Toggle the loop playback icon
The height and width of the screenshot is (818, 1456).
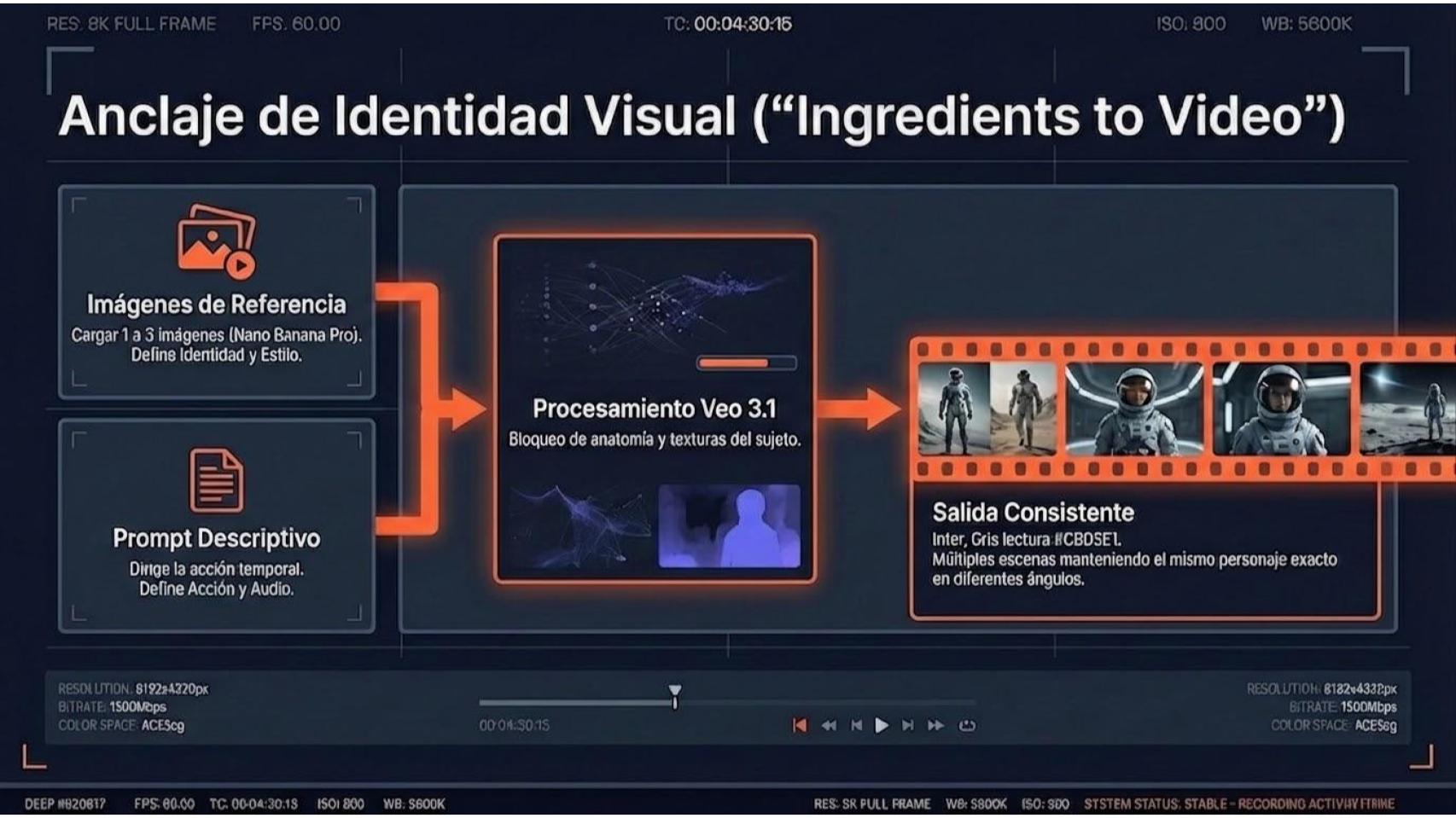[966, 725]
